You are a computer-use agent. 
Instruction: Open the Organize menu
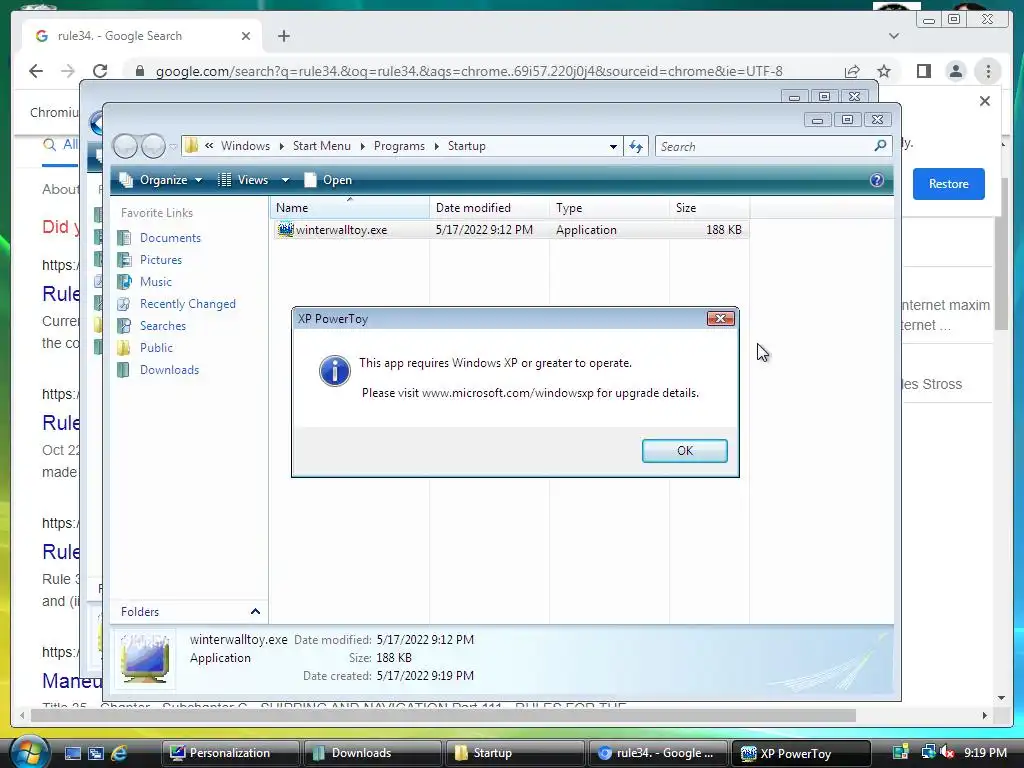tap(161, 180)
